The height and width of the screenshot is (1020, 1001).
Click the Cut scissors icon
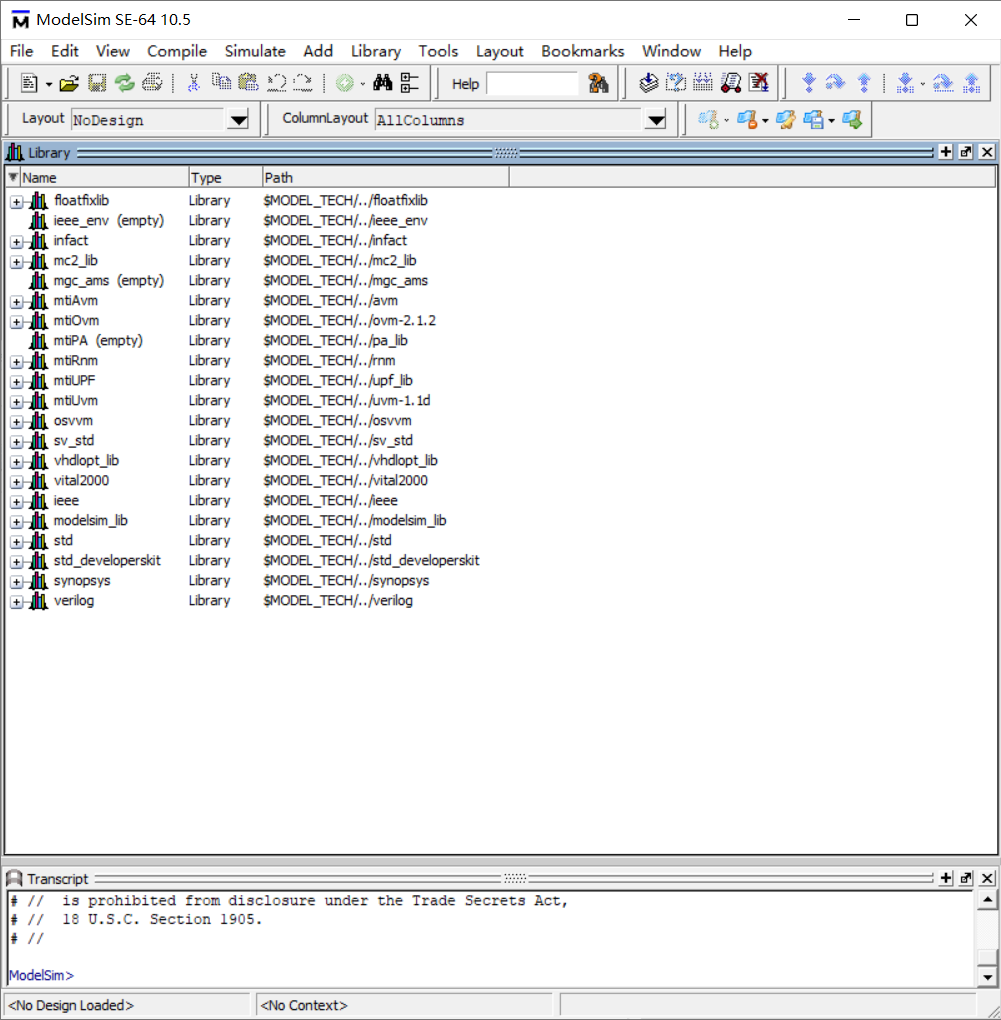[x=193, y=83]
